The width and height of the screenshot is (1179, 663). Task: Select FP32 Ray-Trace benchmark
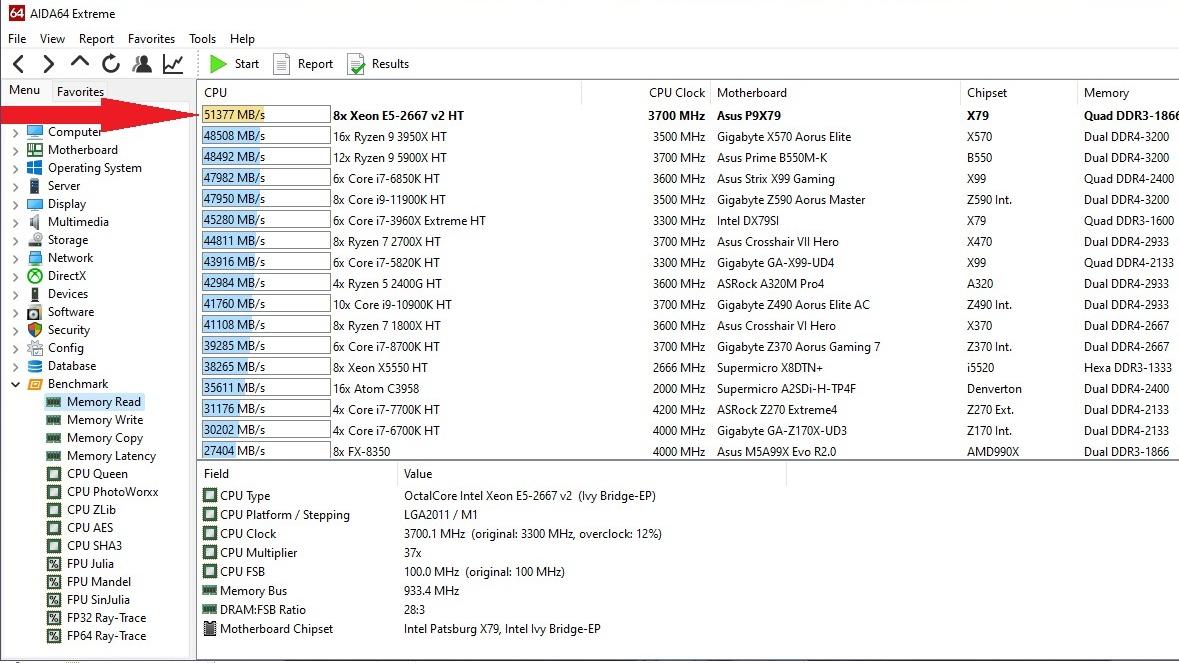pos(106,618)
